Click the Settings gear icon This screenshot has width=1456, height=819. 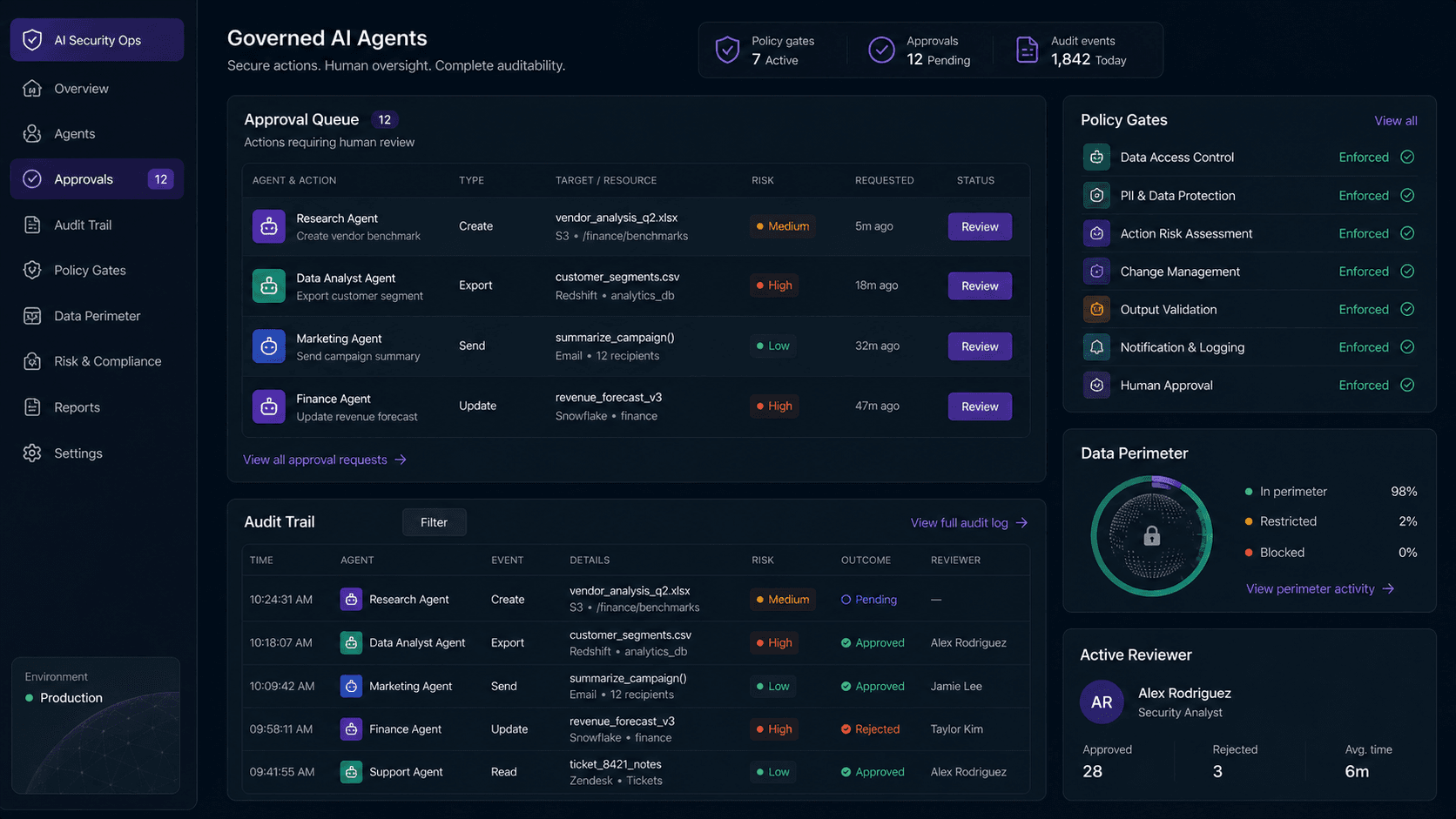coord(32,453)
